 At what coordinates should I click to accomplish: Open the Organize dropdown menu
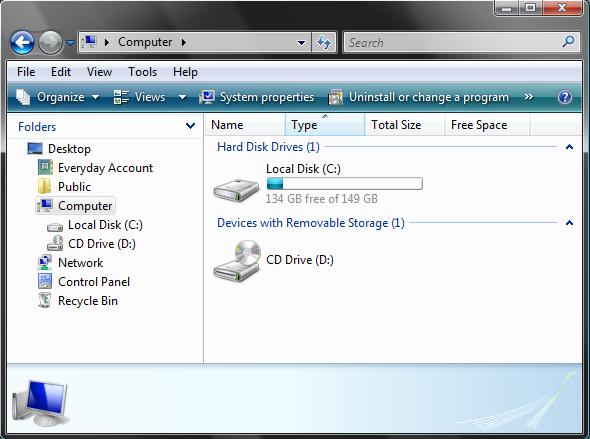58,97
